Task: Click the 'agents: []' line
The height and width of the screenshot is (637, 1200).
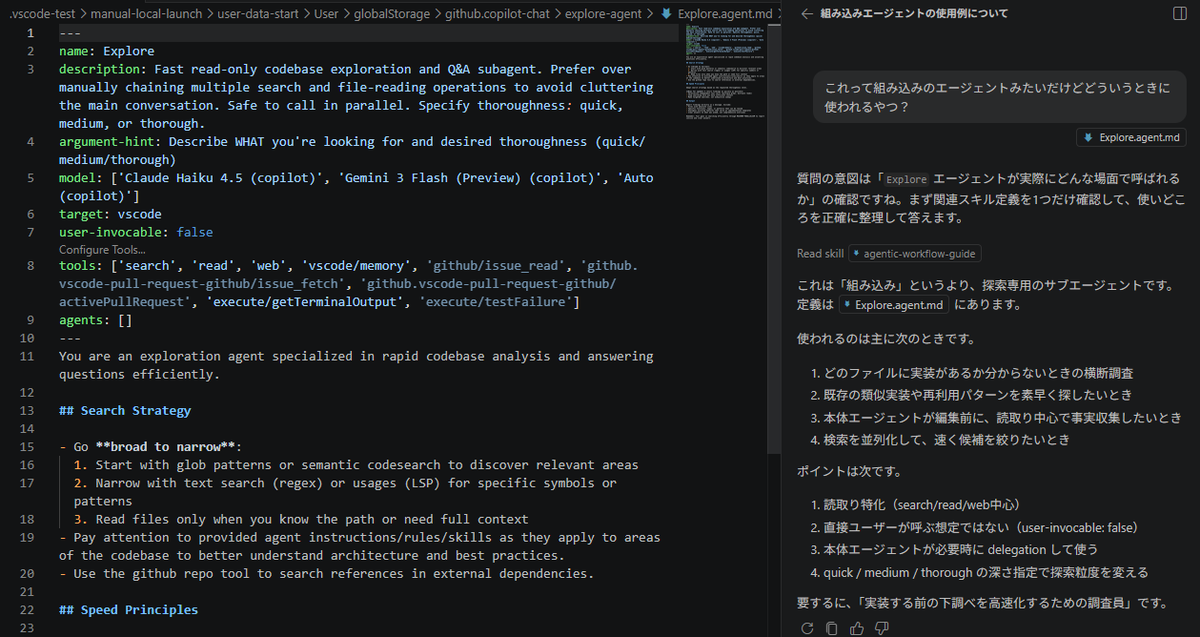Action: (x=95, y=320)
